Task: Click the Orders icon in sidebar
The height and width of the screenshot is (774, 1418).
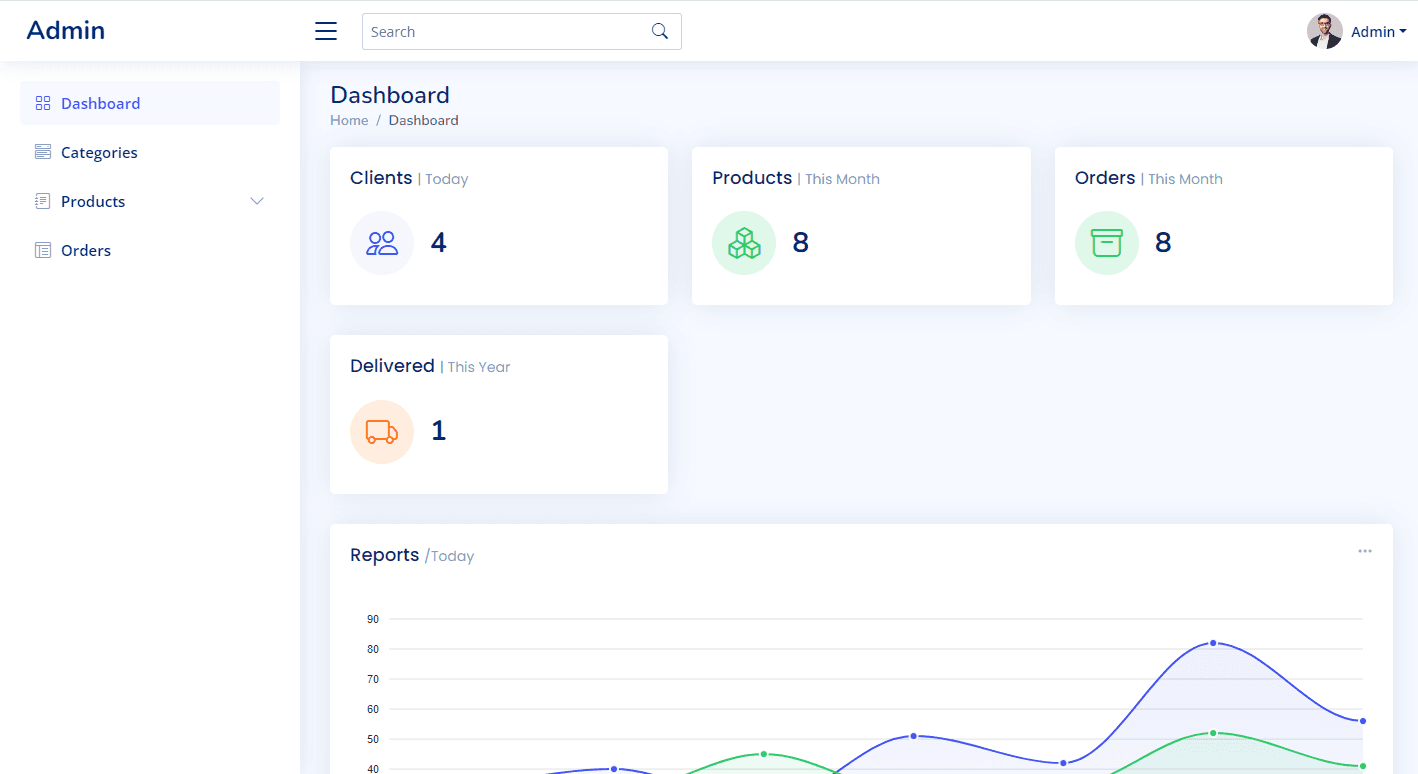Action: (x=43, y=250)
